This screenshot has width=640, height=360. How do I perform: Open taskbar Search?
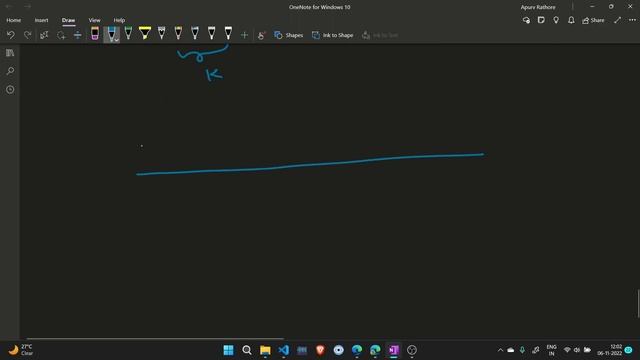coord(247,350)
